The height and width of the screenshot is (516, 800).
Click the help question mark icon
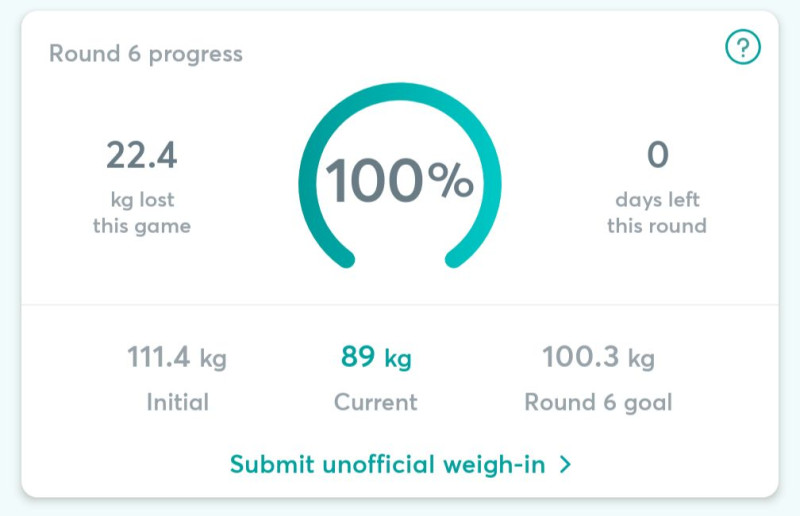743,46
